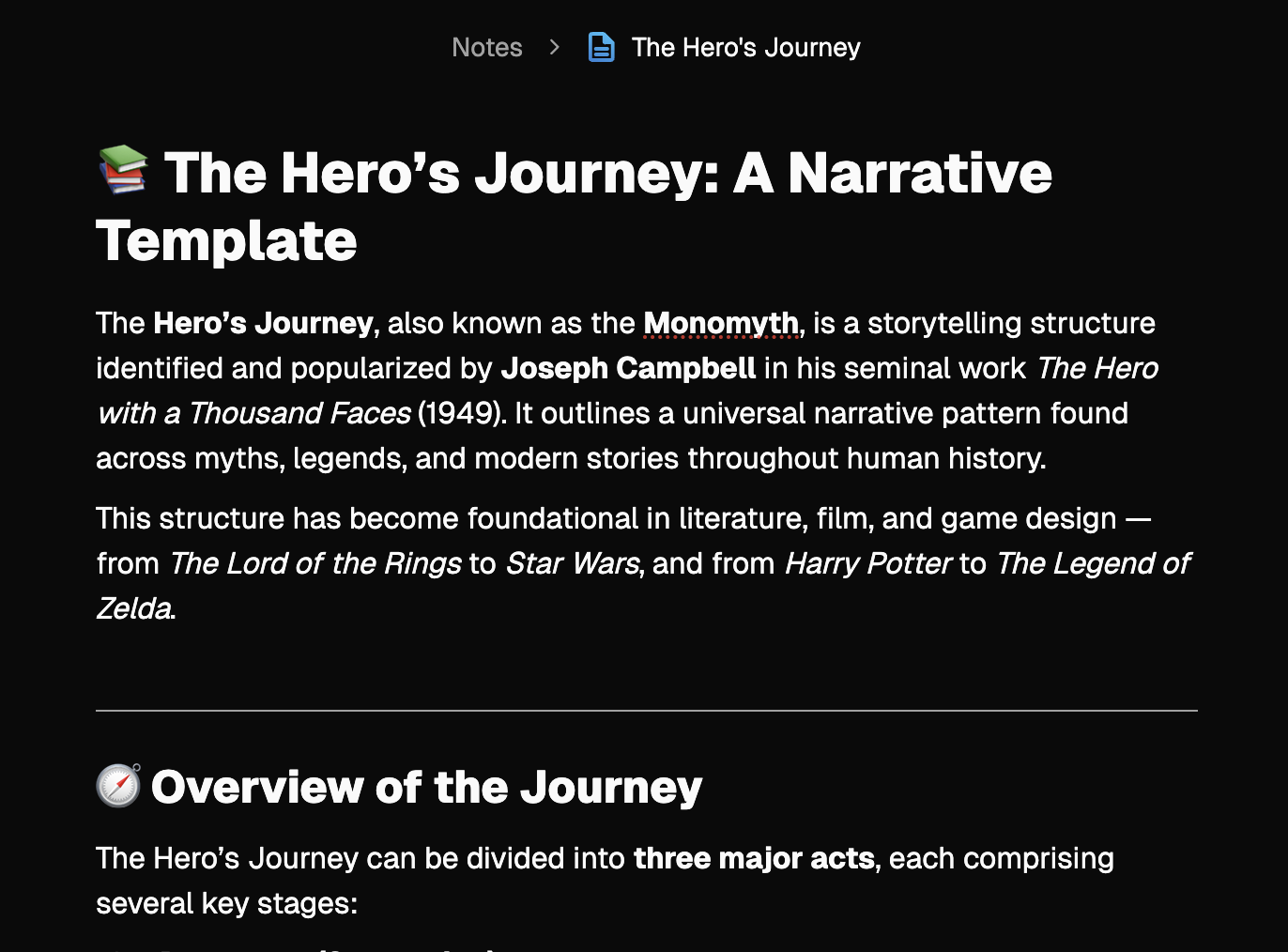
Task: Click the misspelled word Monomyth
Action: point(721,323)
